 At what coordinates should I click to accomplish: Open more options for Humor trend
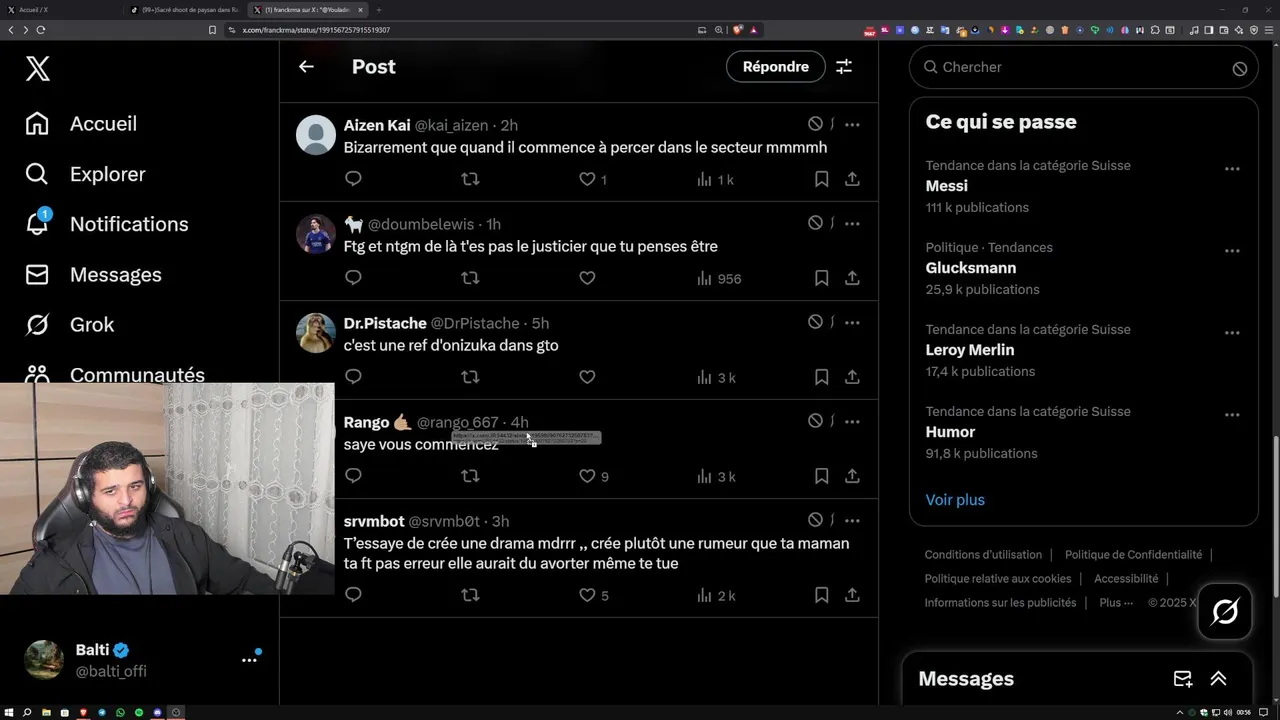1232,415
